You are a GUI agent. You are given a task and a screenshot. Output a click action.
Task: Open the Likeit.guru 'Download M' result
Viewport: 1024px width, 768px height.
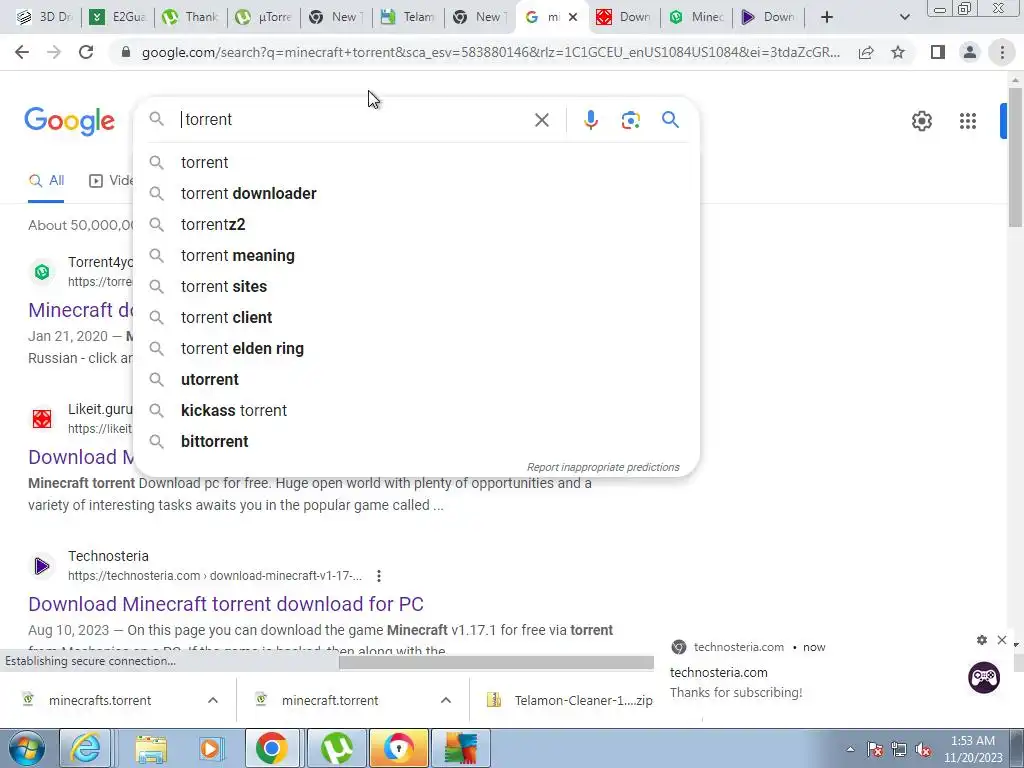[x=81, y=457]
